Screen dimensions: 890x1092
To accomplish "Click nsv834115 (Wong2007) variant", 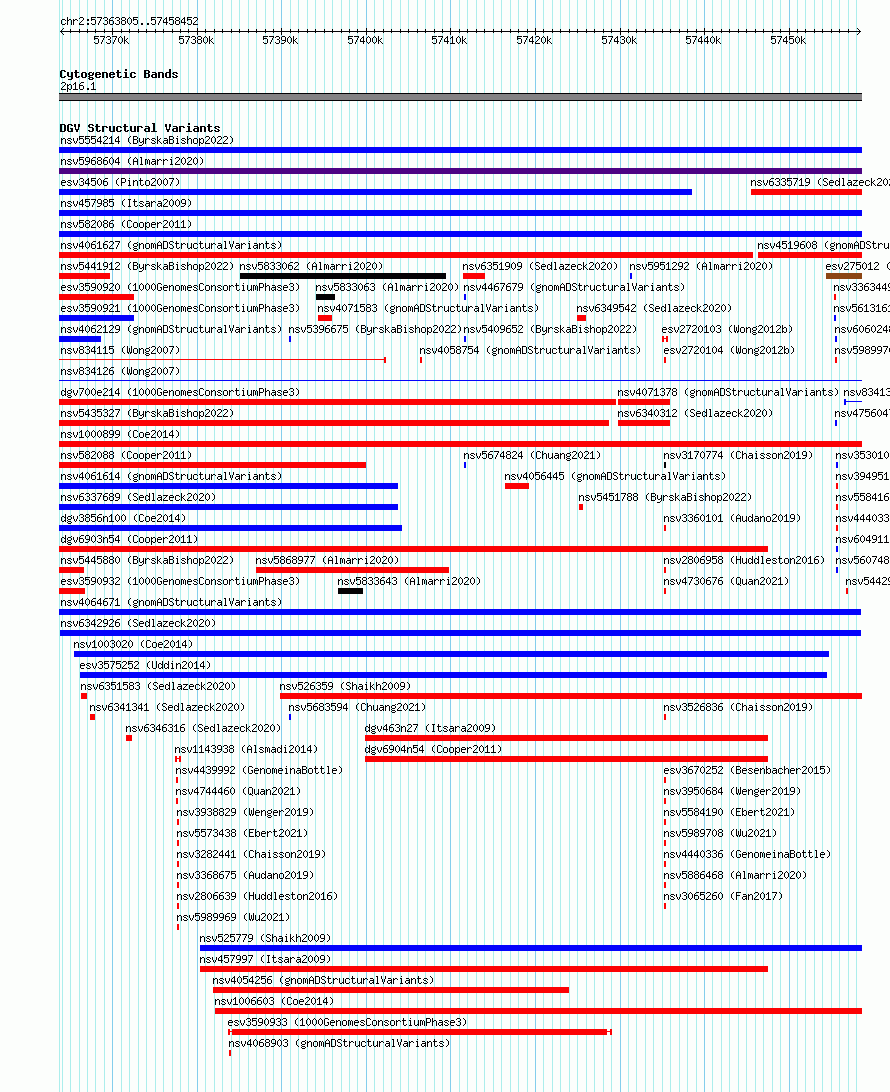I will pyautogui.click(x=120, y=350).
